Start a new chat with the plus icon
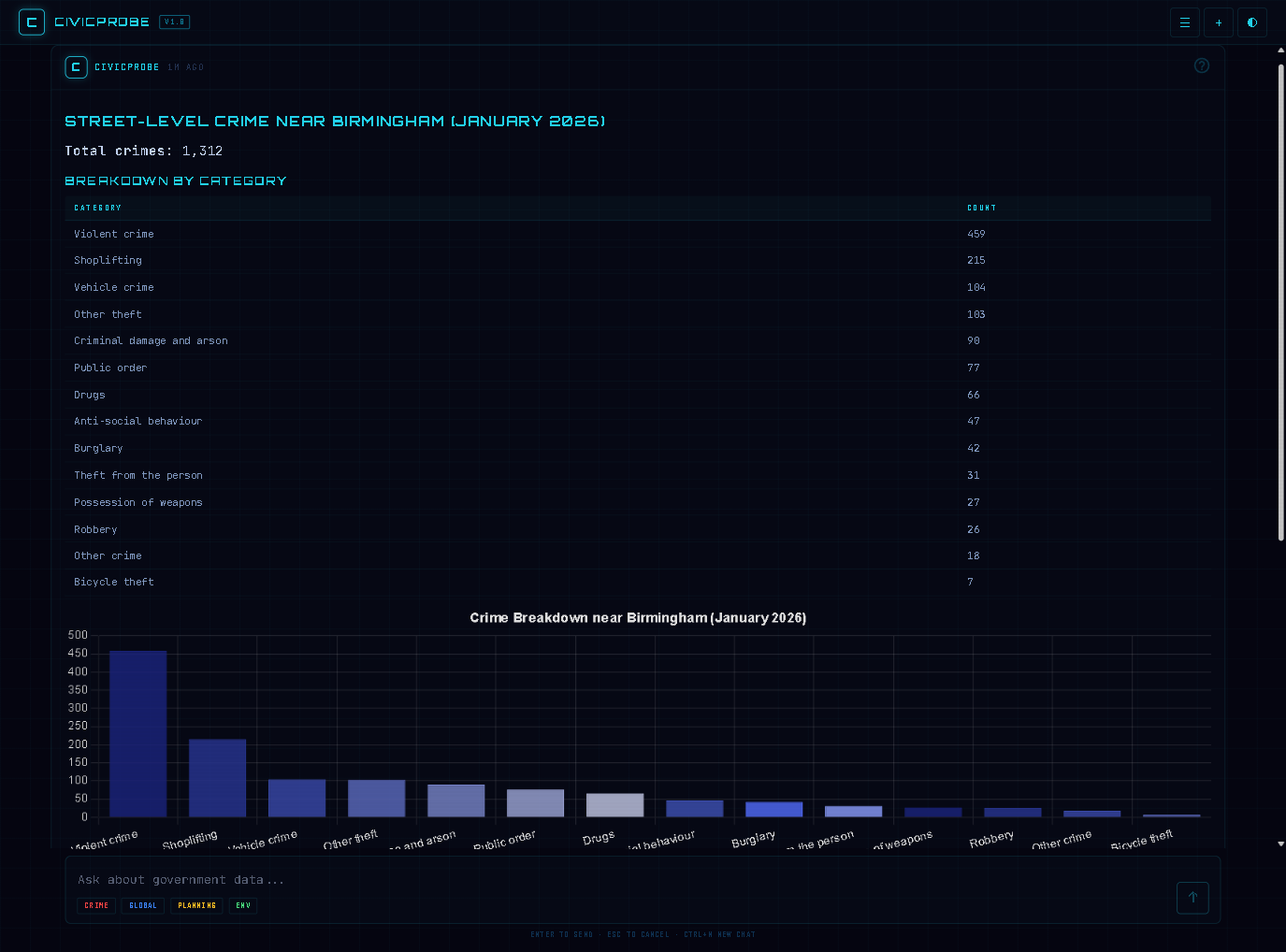 (x=1218, y=22)
